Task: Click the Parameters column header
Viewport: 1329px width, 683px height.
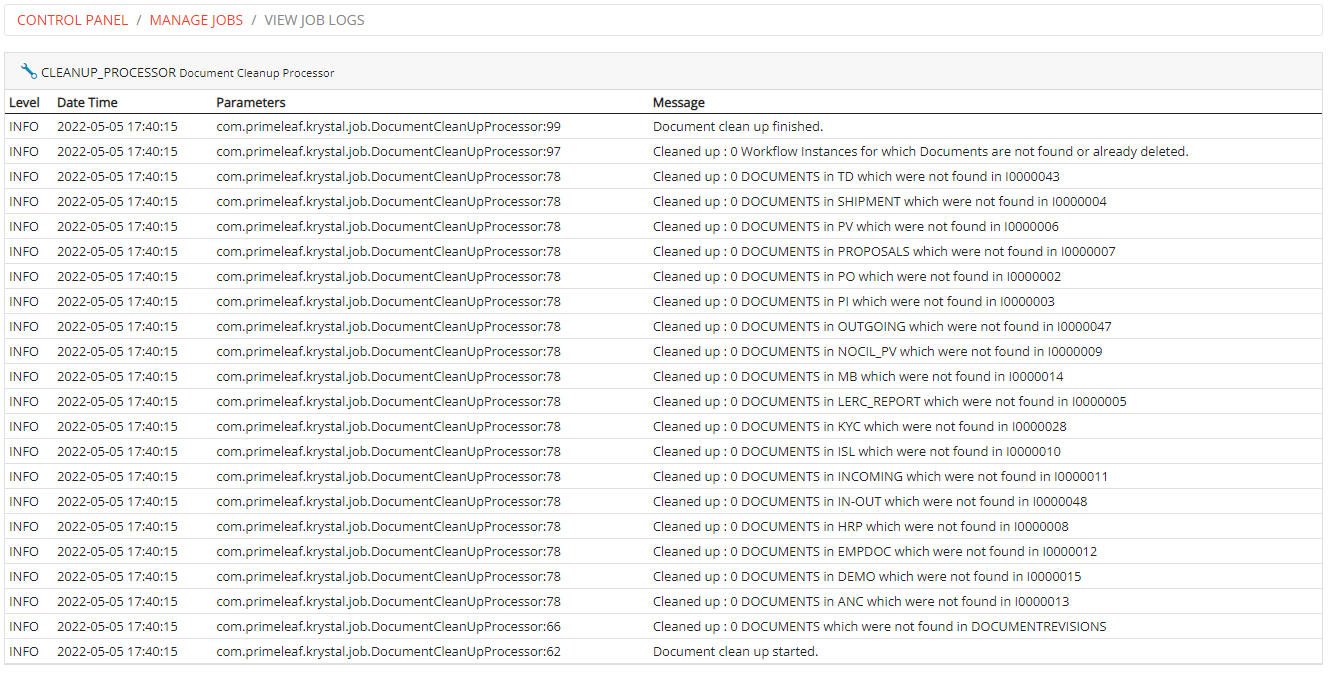Action: coord(249,102)
